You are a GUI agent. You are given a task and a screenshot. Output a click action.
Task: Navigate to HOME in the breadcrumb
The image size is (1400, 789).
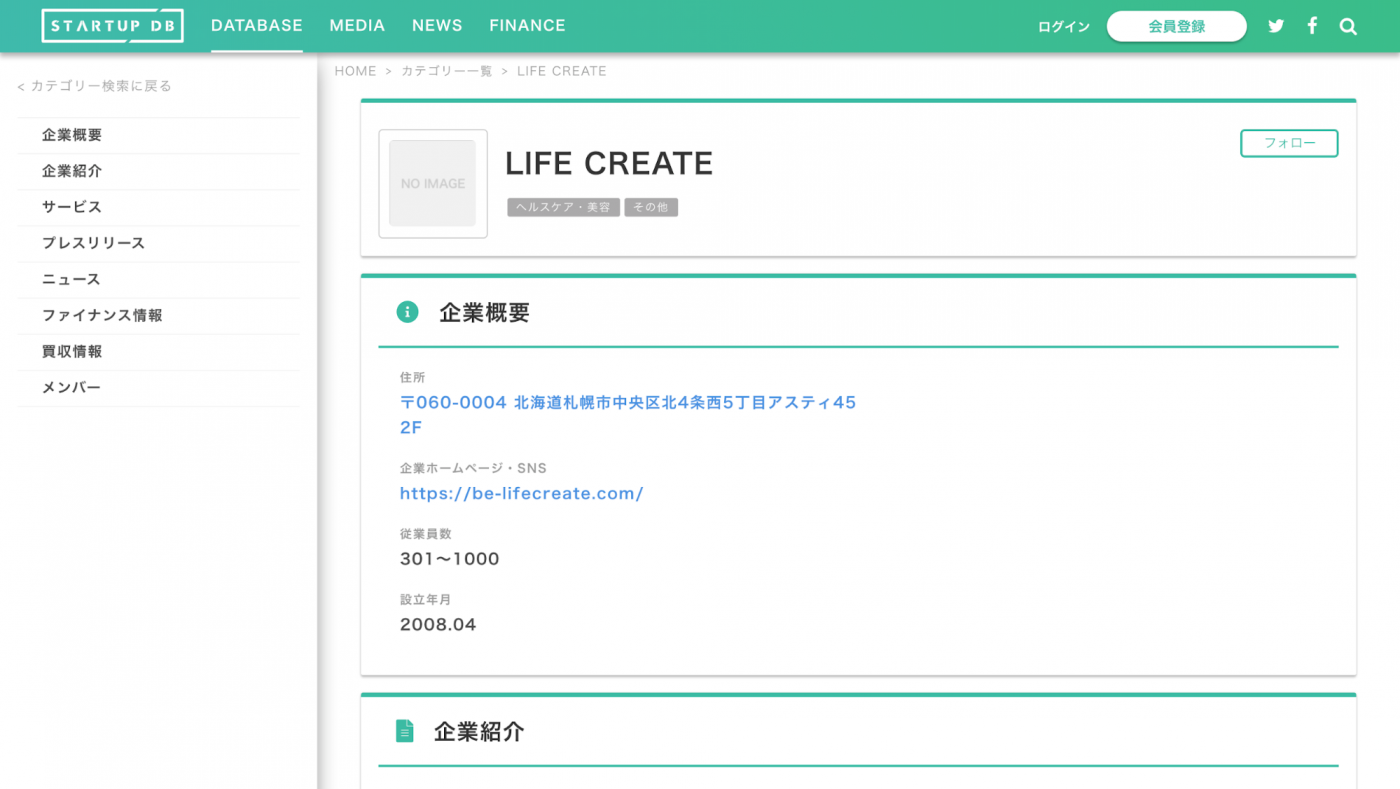(x=356, y=70)
